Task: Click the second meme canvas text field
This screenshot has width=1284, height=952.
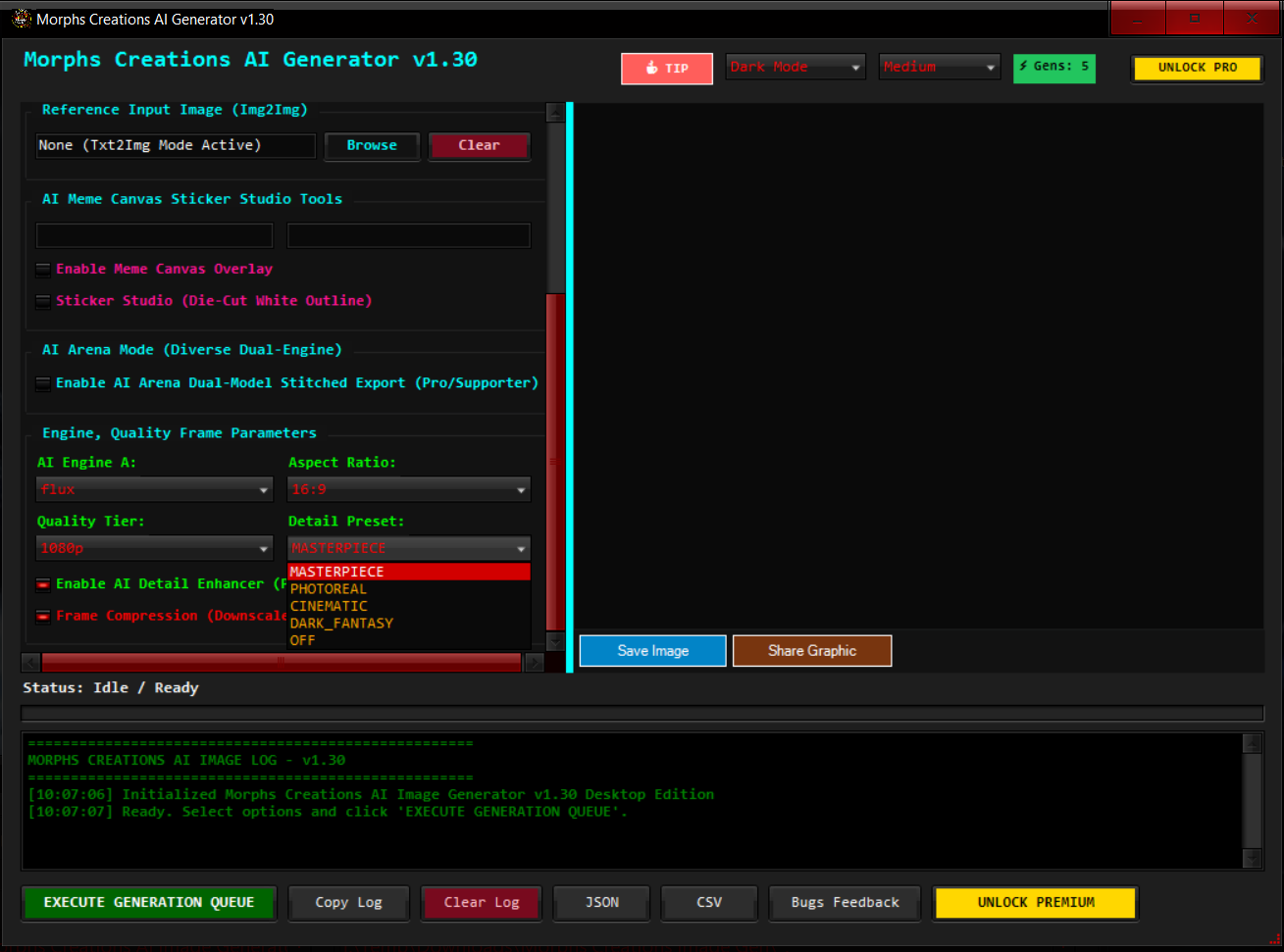Action: coord(409,235)
